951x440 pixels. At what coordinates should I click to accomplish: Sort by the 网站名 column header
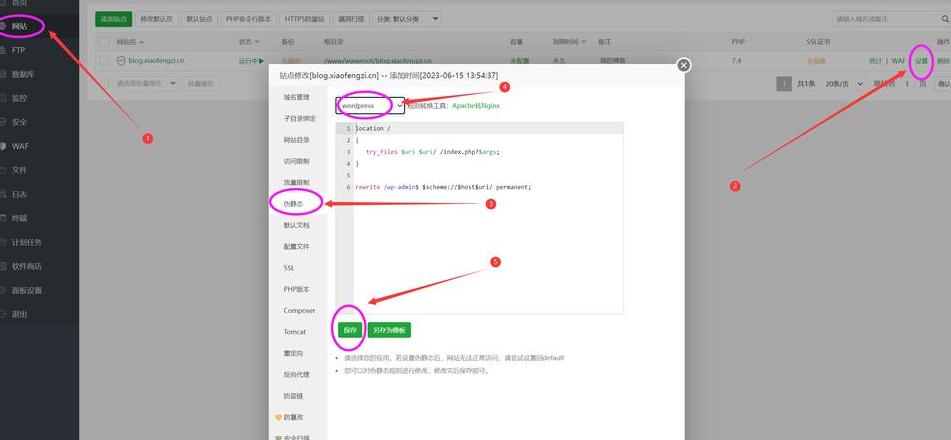point(130,42)
